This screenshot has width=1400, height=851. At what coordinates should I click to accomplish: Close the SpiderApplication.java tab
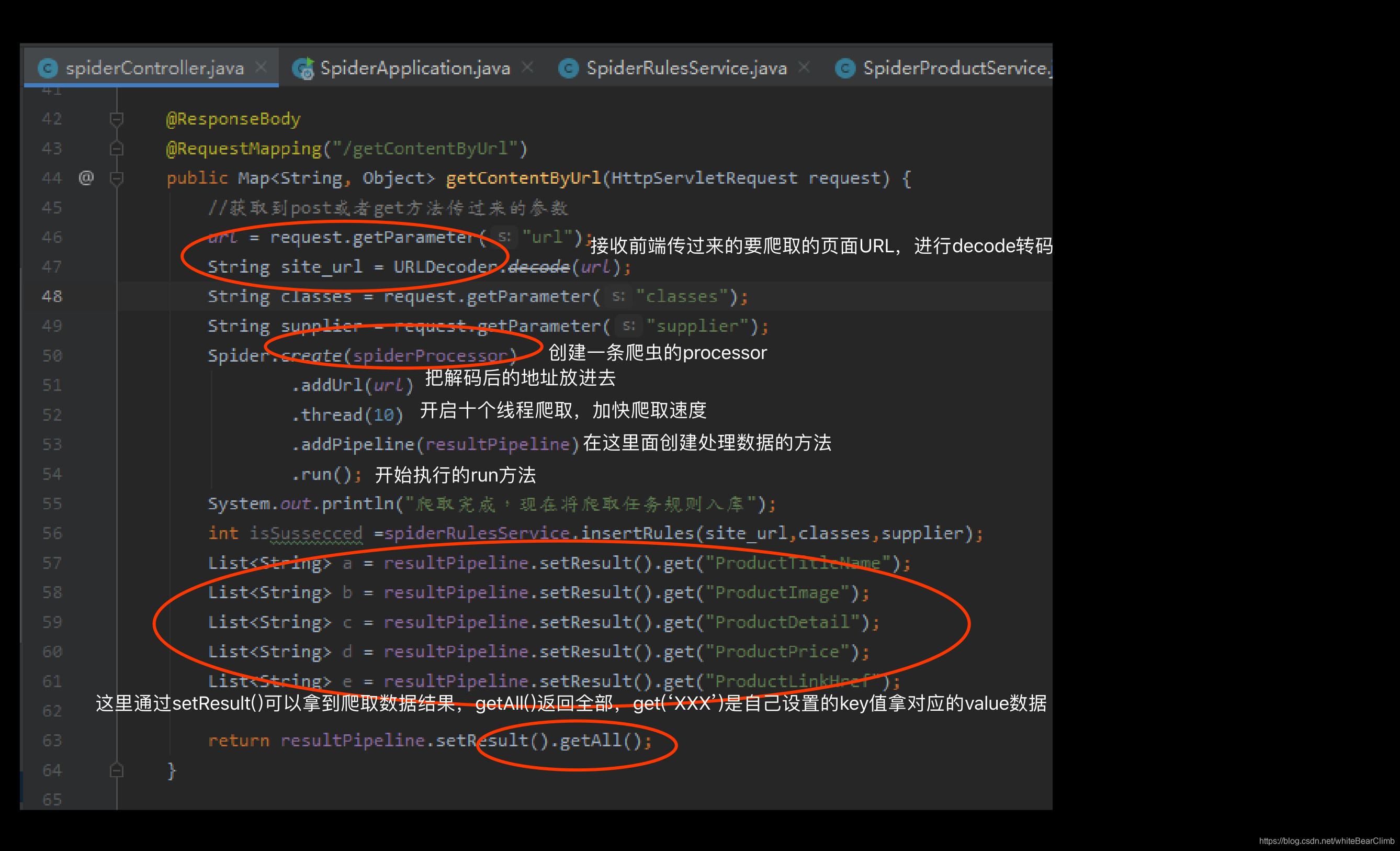pos(527,67)
